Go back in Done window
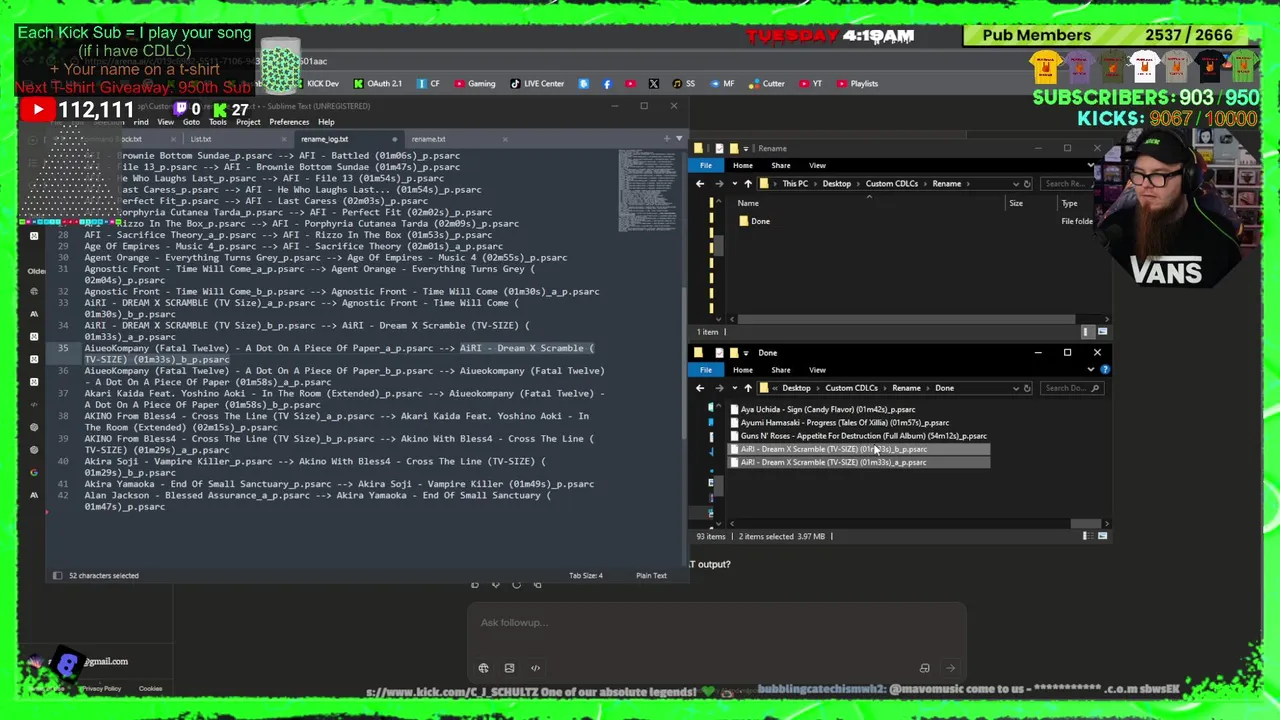 (700, 388)
